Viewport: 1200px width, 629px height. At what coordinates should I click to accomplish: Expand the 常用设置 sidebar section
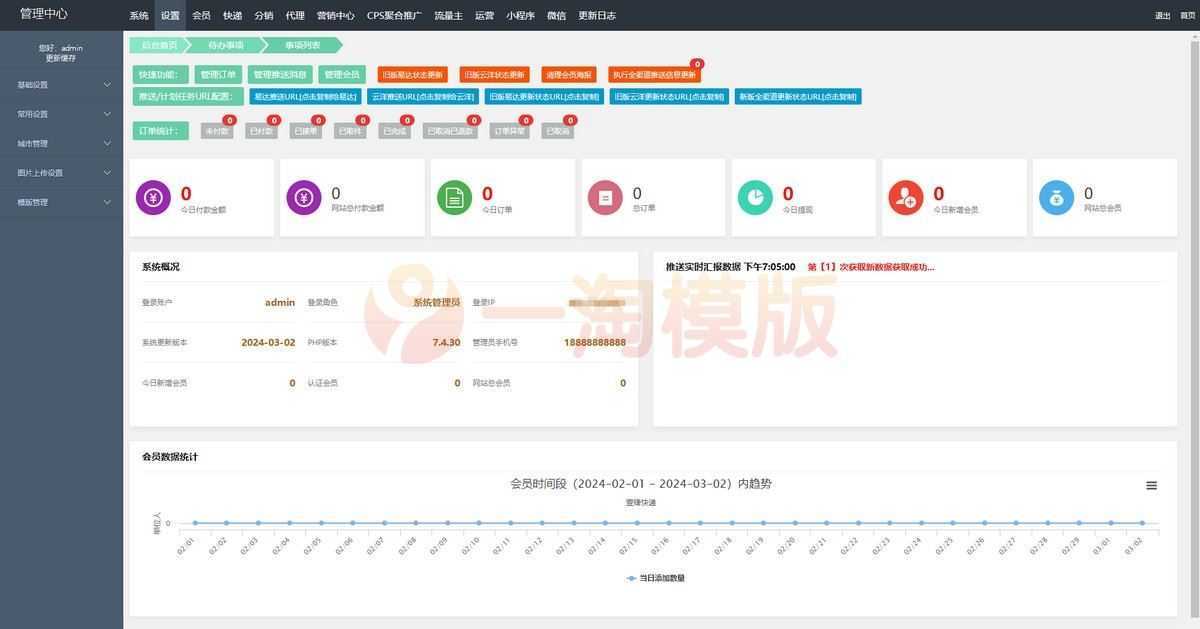61,114
